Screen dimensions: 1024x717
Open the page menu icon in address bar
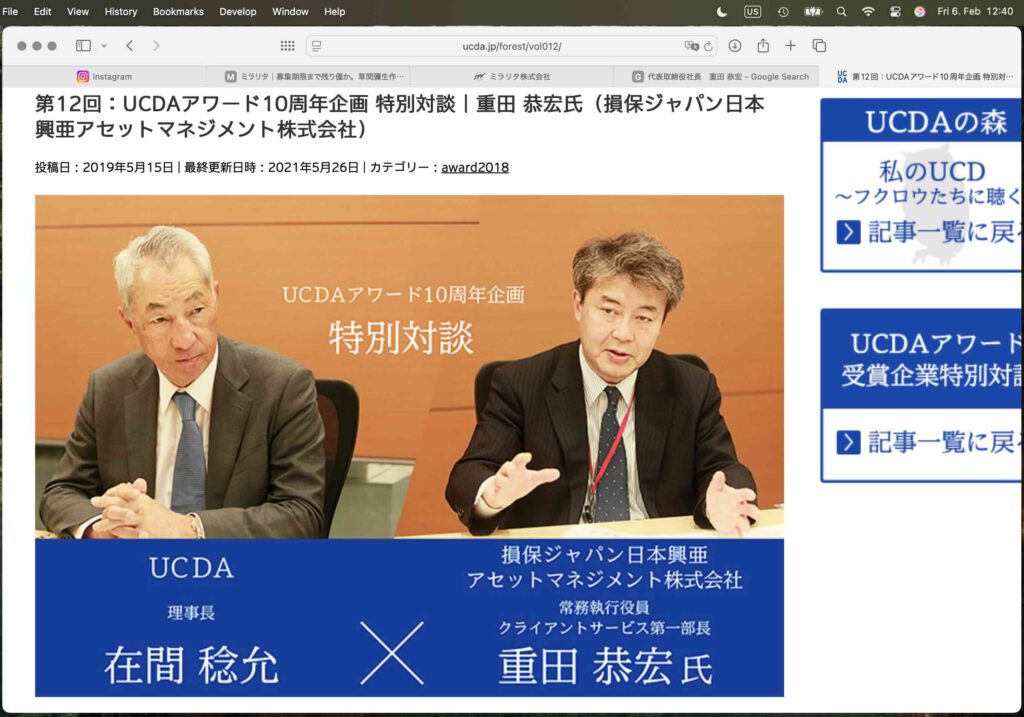tap(317, 46)
